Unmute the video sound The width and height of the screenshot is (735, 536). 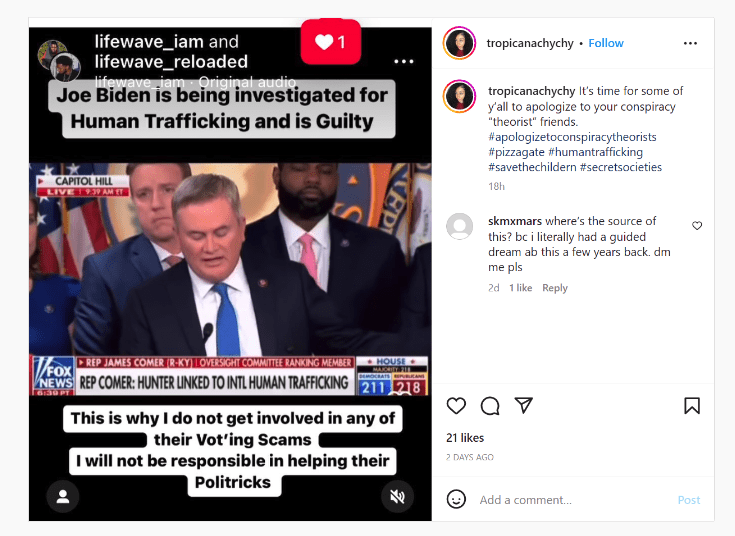(x=398, y=497)
